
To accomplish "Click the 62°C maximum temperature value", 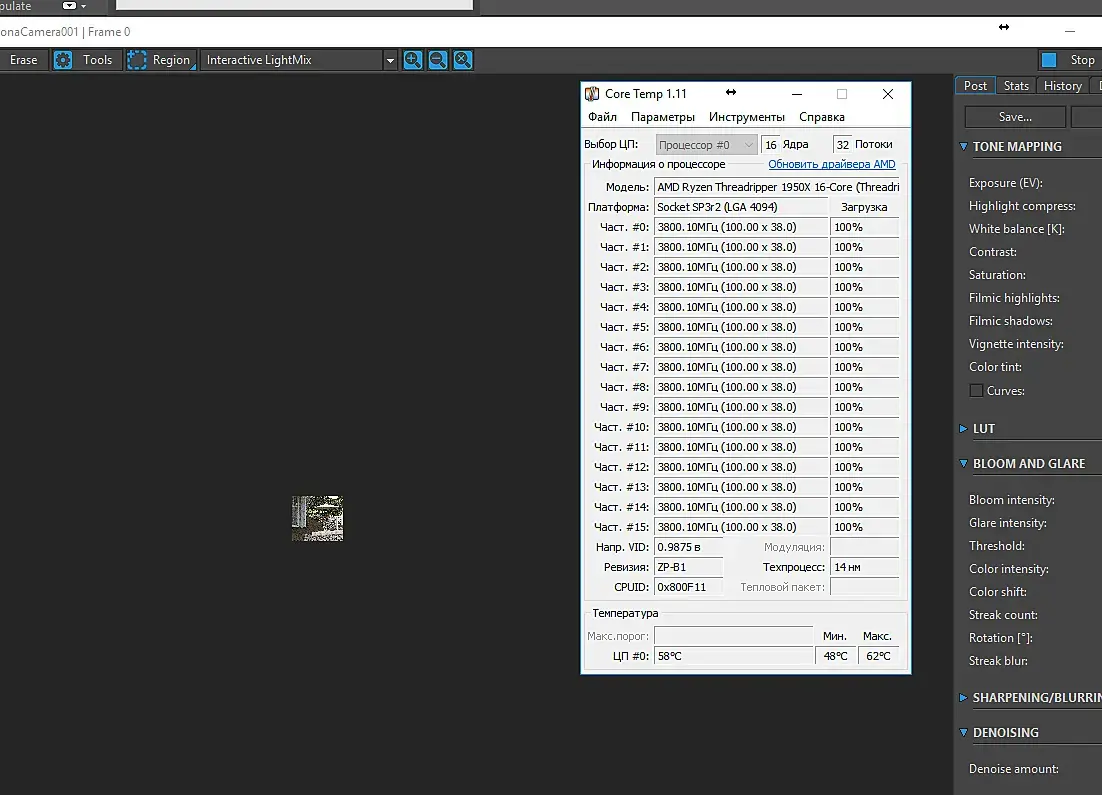I will point(879,656).
